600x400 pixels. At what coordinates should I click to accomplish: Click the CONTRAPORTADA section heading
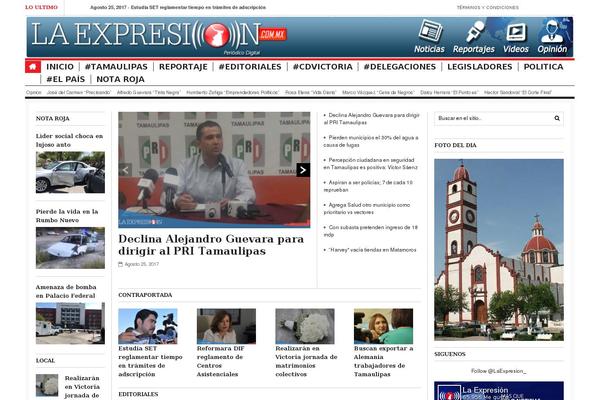tap(145, 295)
